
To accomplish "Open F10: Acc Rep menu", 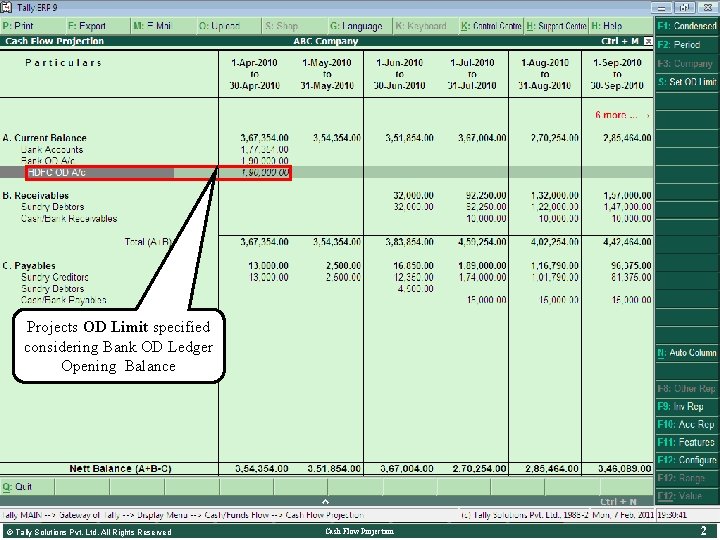I will pos(687,424).
